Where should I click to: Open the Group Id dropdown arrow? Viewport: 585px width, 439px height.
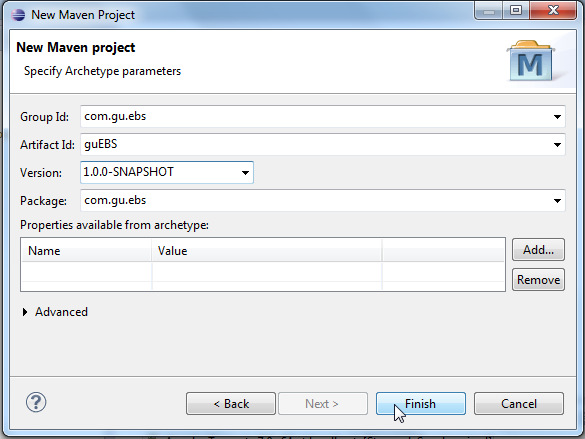tap(557, 117)
